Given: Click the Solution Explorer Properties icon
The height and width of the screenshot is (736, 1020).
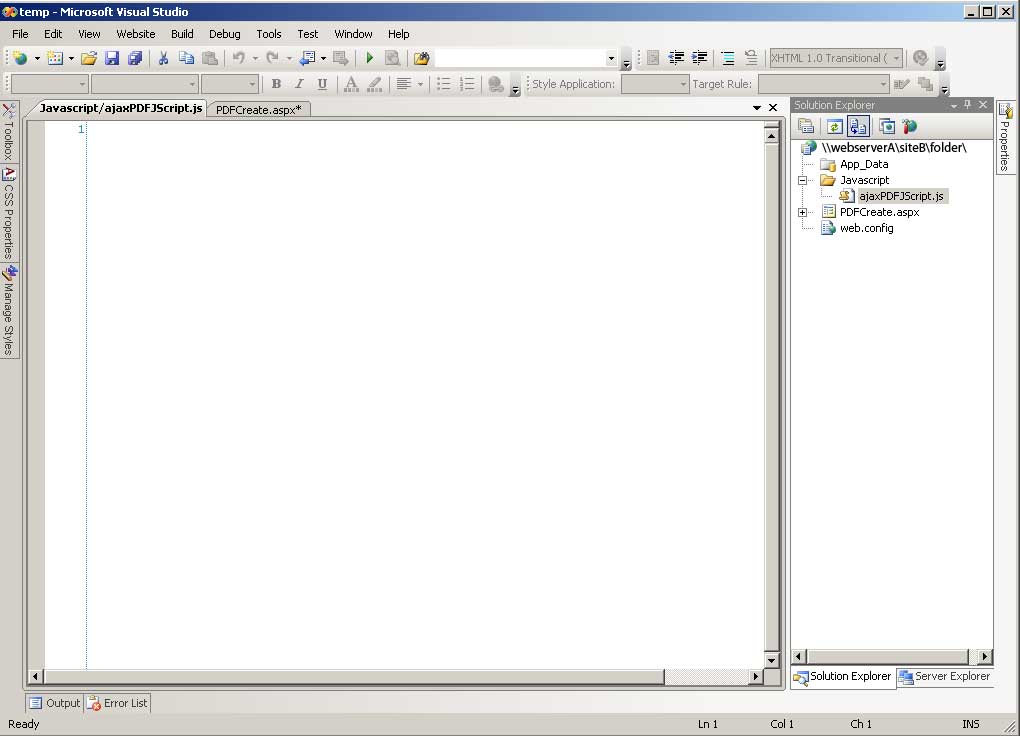Looking at the screenshot, I should 806,126.
